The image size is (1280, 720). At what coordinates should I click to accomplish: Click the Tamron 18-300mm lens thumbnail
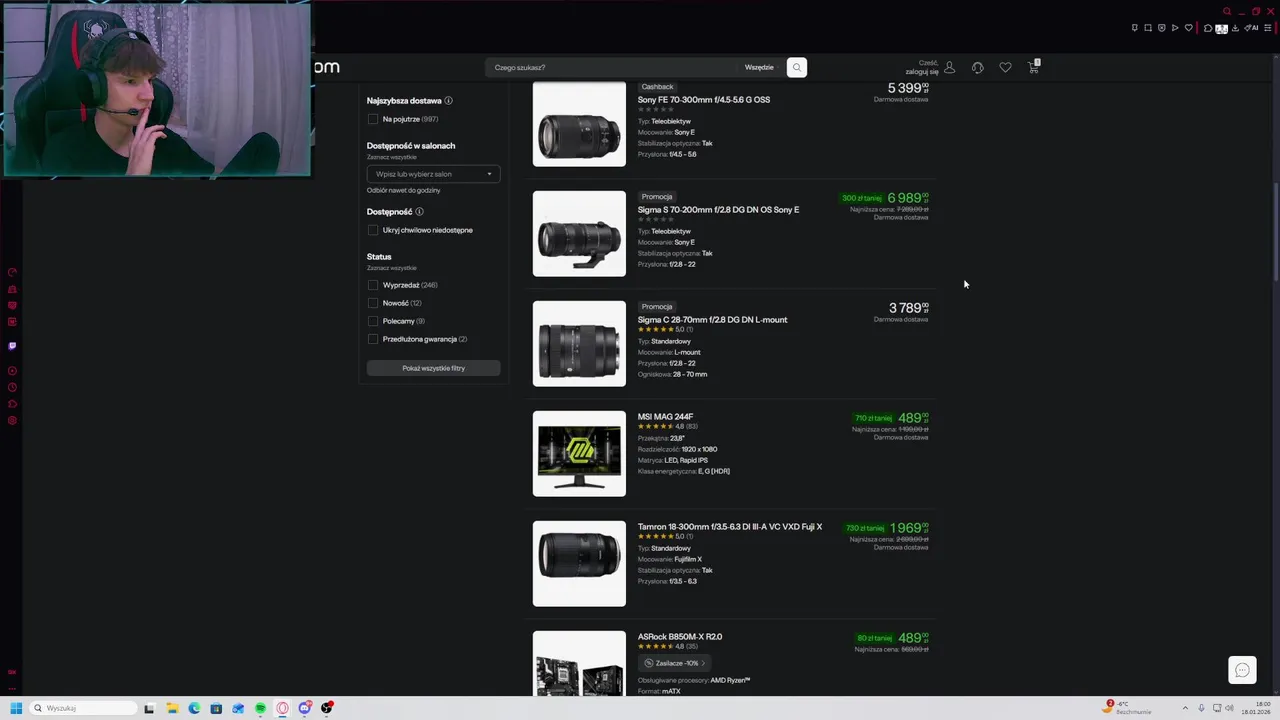point(579,564)
